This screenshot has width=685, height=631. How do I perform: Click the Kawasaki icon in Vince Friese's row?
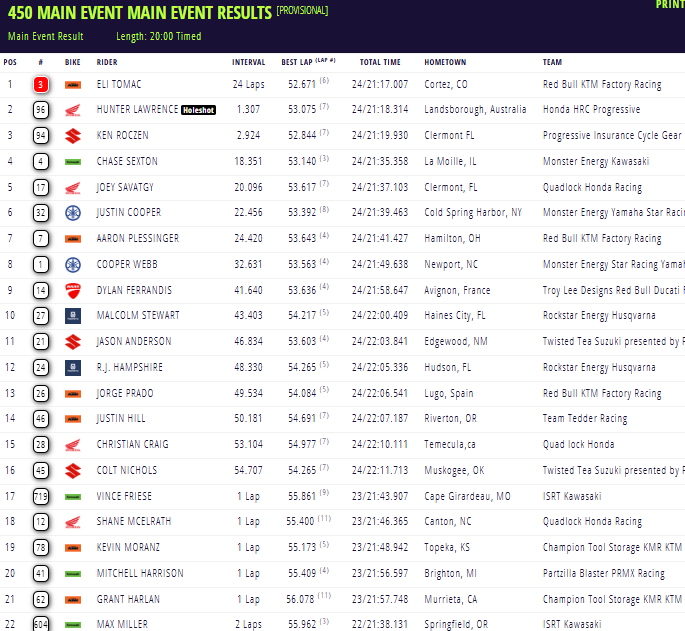pyautogui.click(x=73, y=497)
